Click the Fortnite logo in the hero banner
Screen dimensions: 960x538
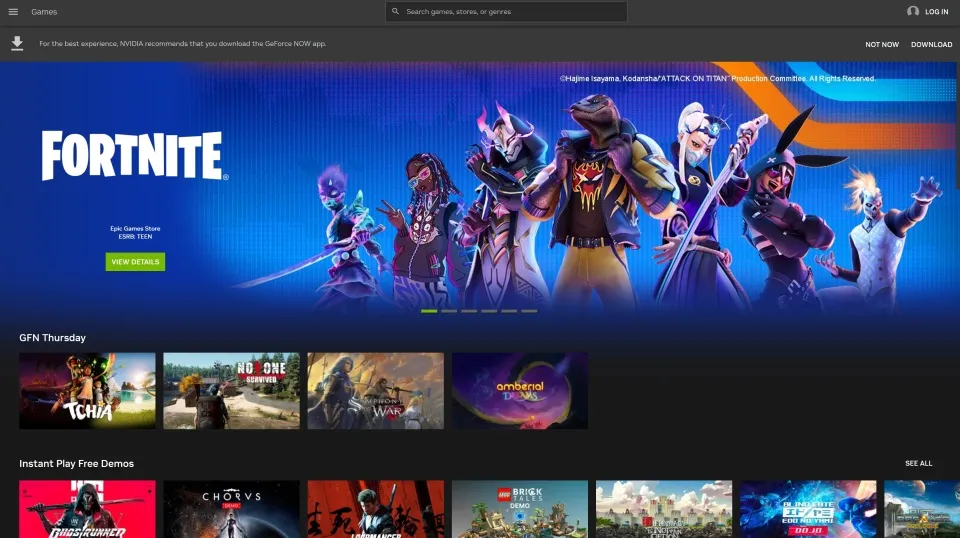135,155
